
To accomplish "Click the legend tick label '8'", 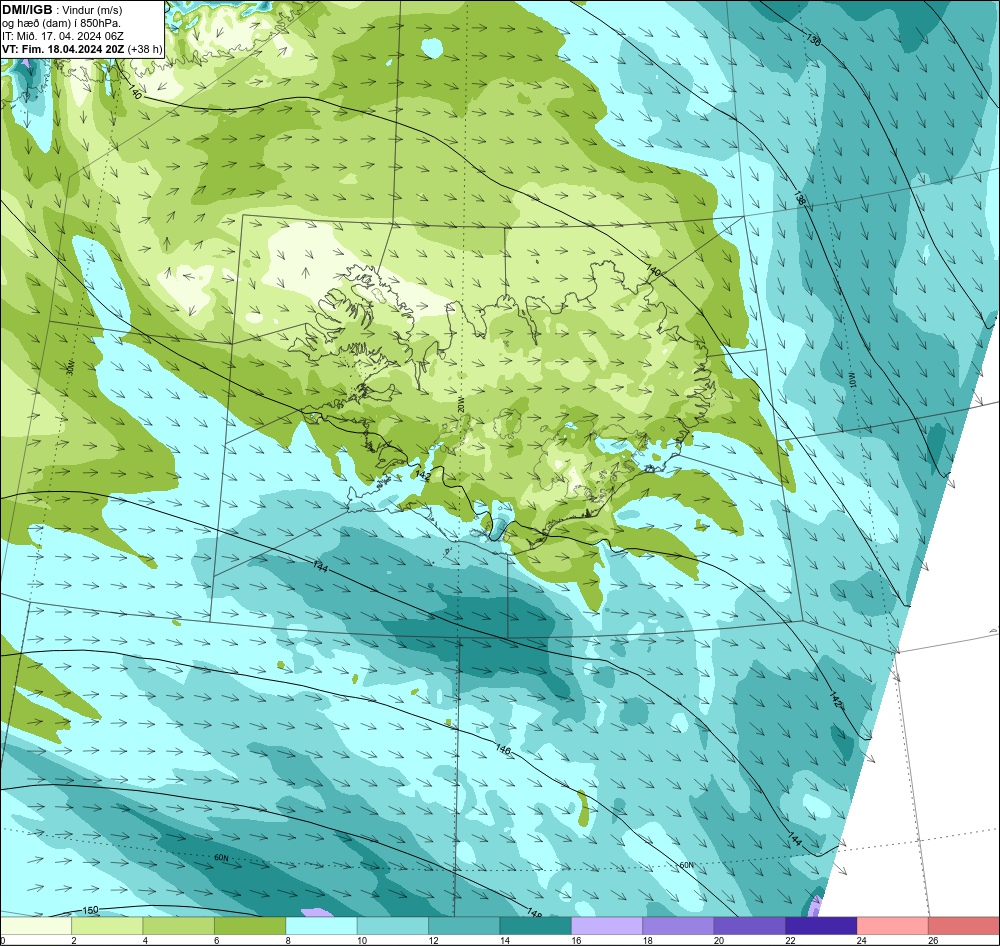I will coord(288,940).
